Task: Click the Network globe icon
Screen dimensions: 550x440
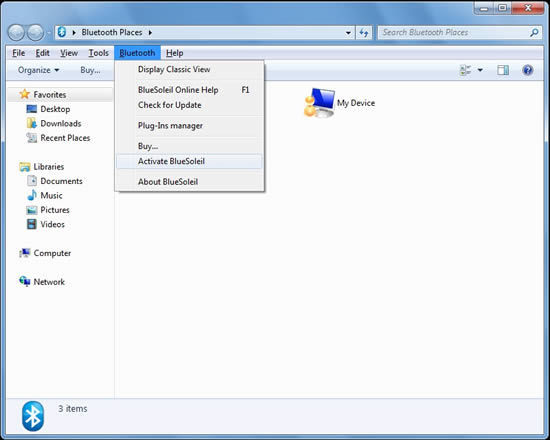Action: [25, 281]
